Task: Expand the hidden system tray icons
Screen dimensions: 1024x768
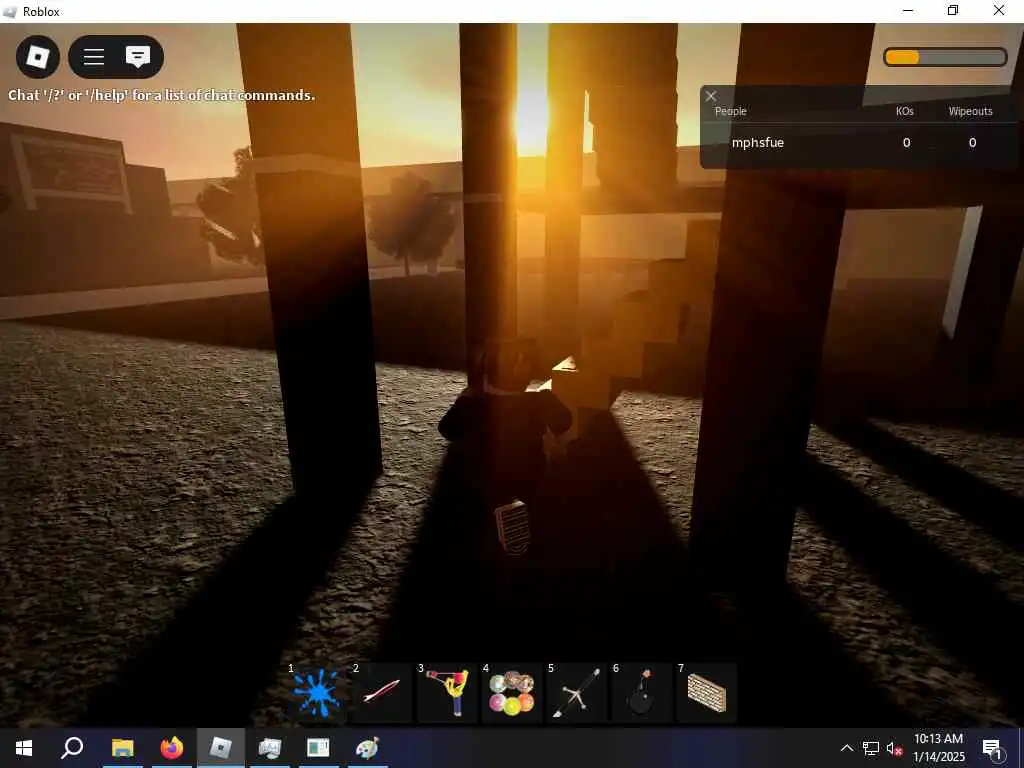Action: click(x=846, y=748)
